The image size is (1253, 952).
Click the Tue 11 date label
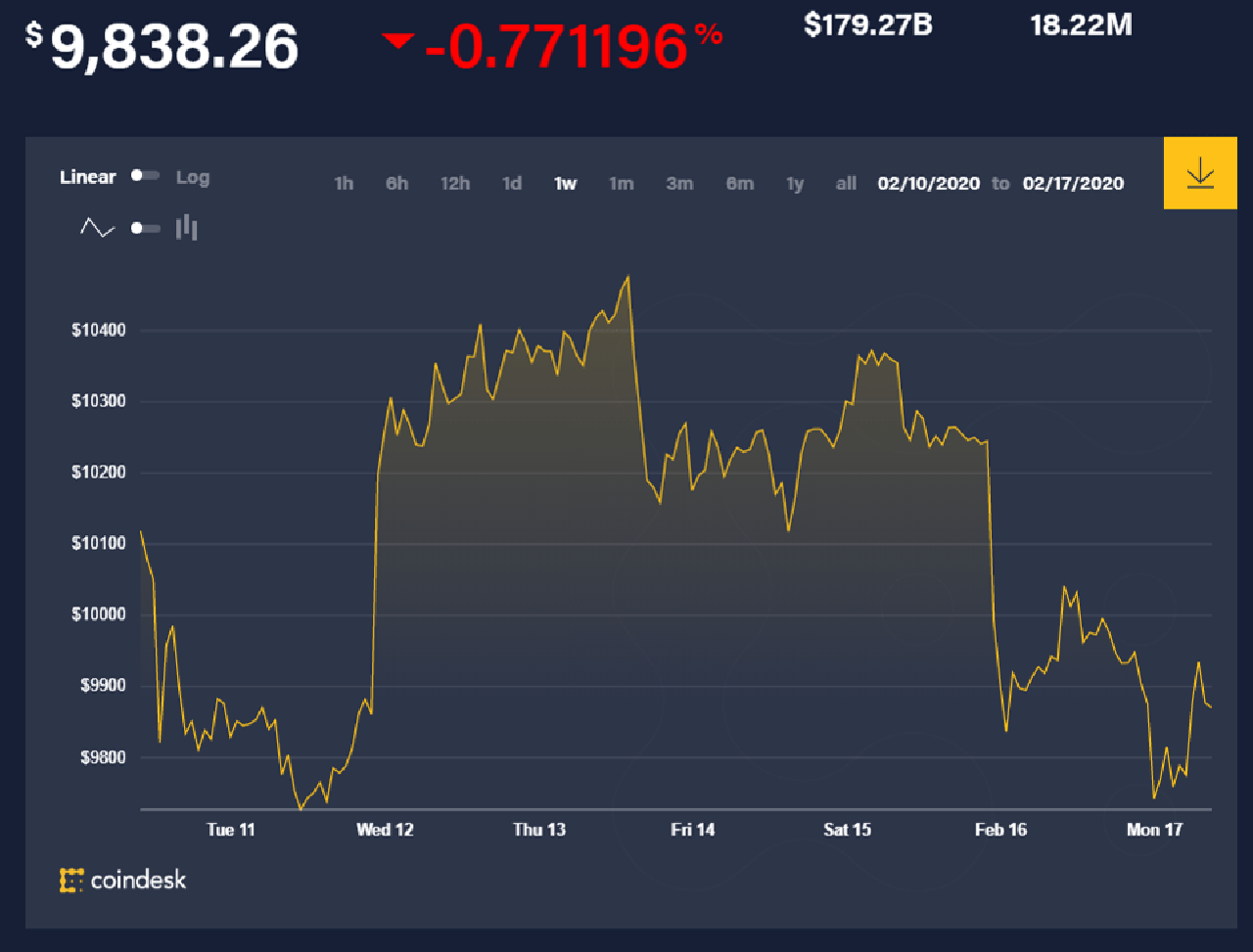click(231, 830)
